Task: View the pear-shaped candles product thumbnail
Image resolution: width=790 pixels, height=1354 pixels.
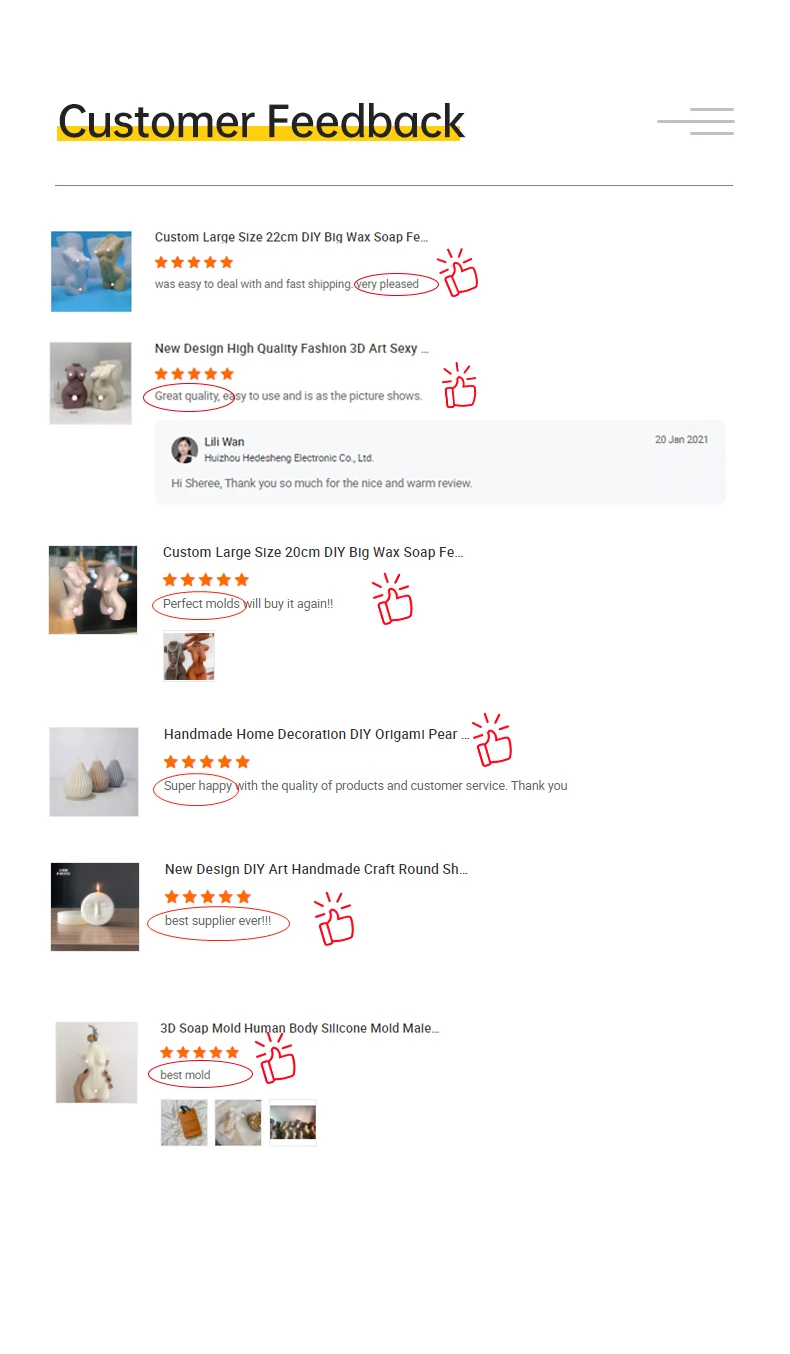Action: click(x=94, y=771)
